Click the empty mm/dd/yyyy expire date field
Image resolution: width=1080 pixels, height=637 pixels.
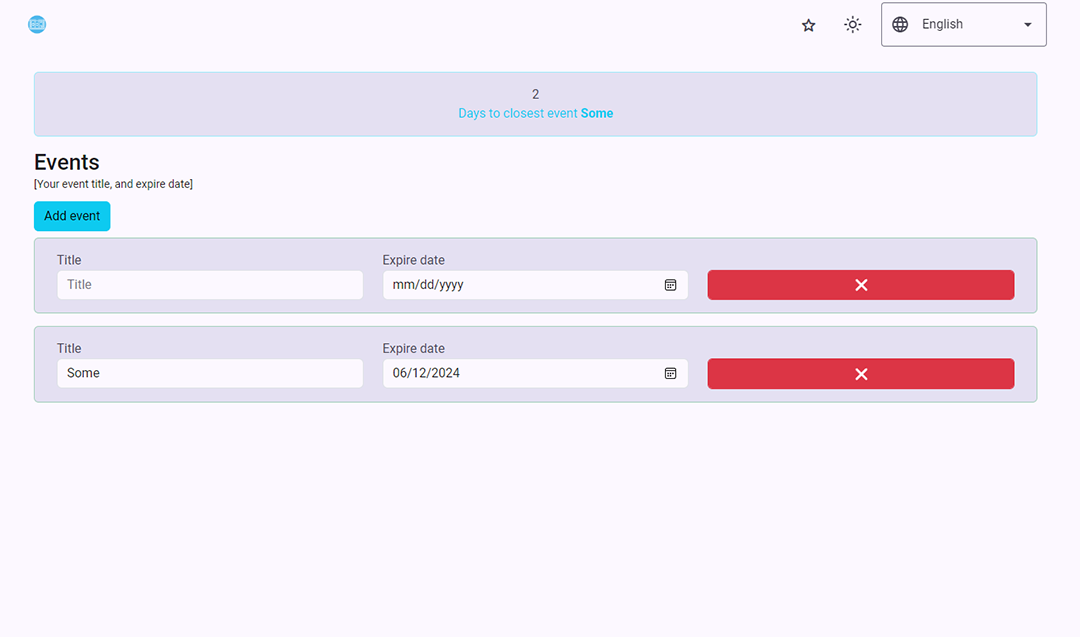coord(520,285)
